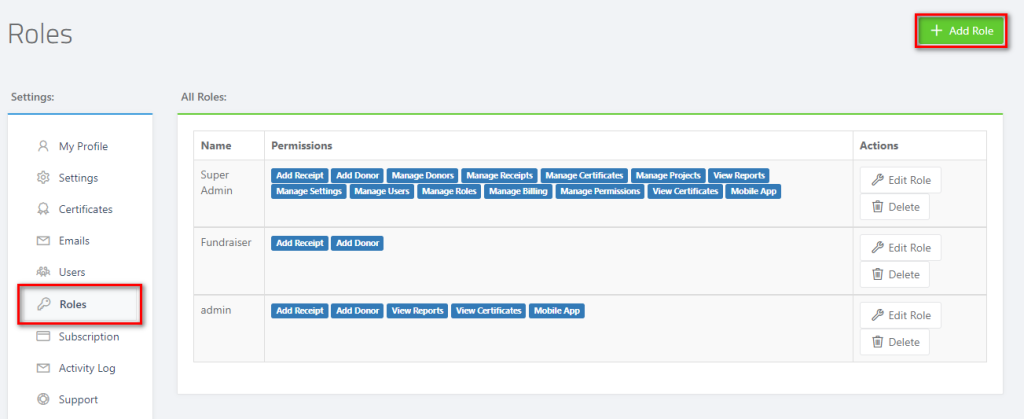The image size is (1024, 419).
Task: Click the ribbon icon beside Certificates
Action: pyautogui.click(x=43, y=210)
